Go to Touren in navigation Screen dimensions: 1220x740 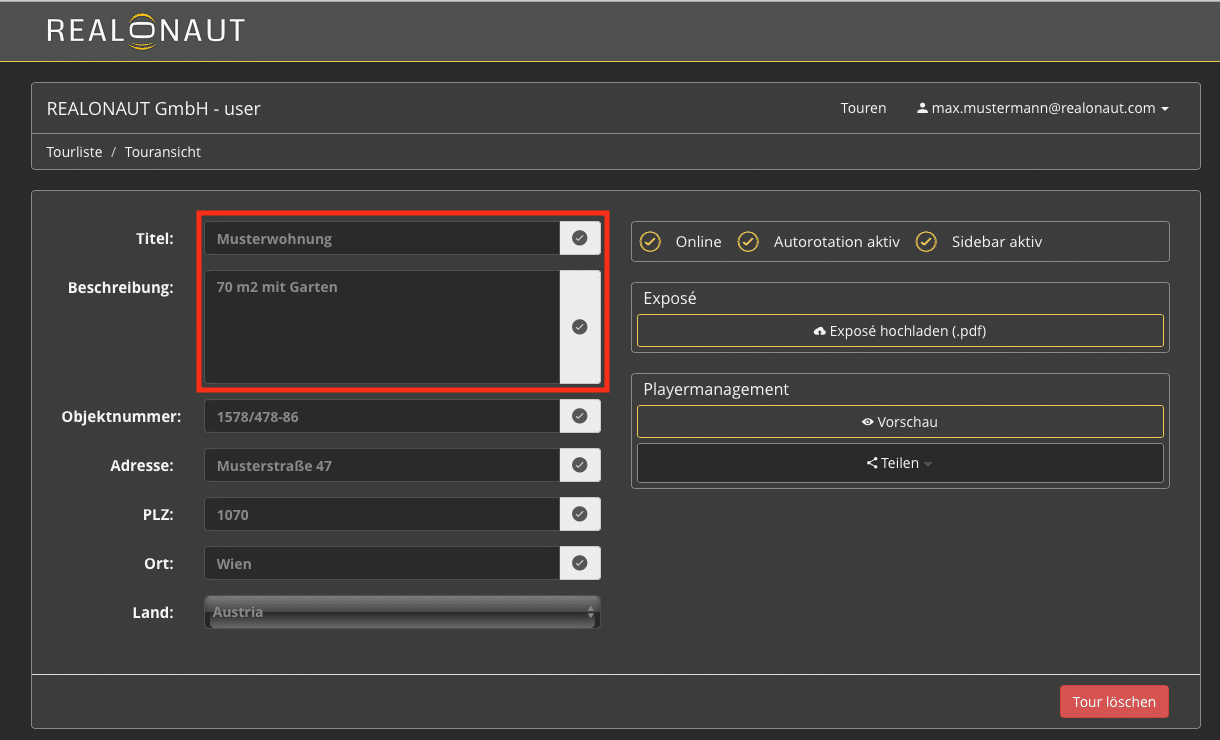tap(863, 108)
